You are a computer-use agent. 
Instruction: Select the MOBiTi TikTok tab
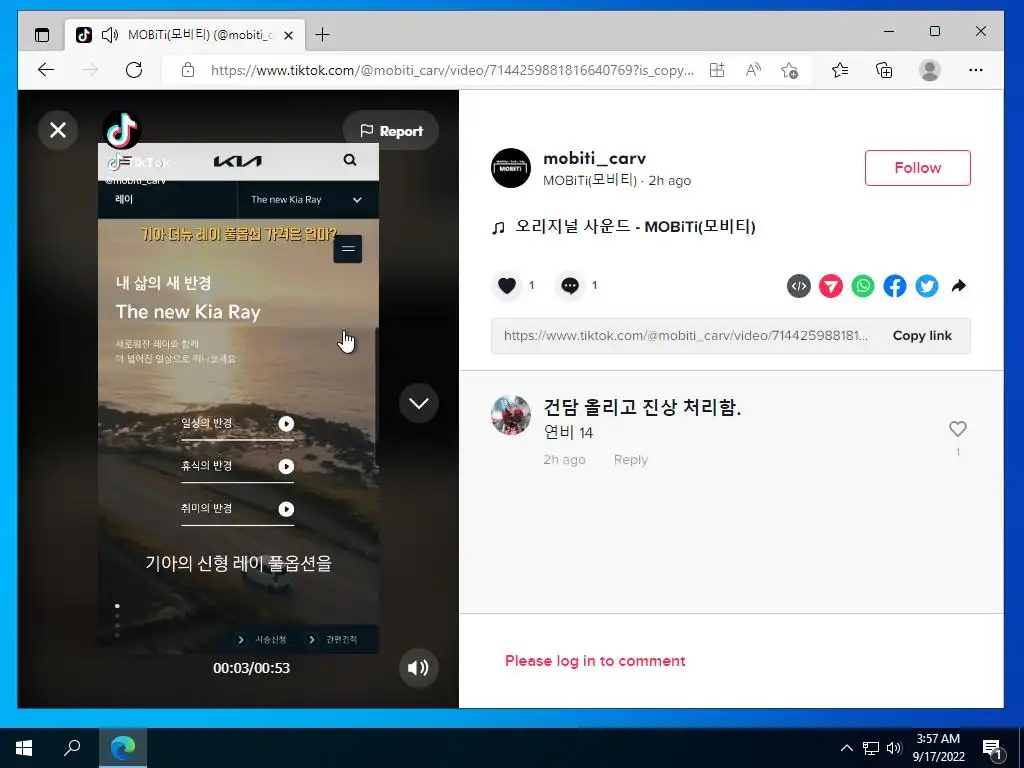pos(185,35)
